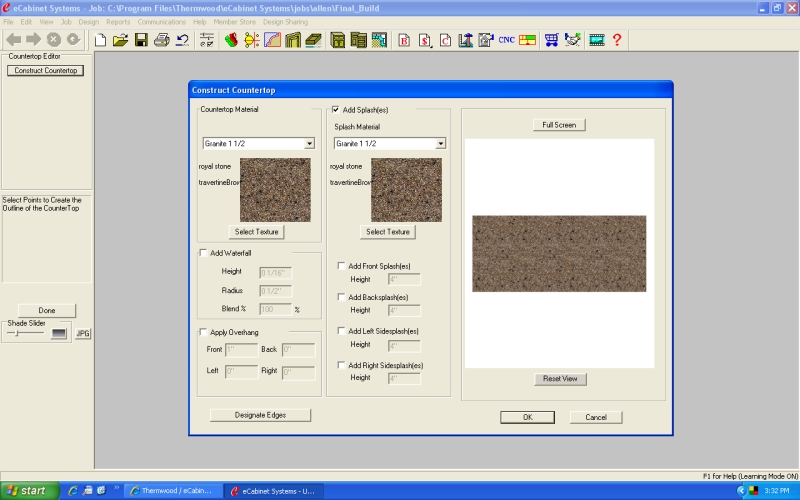The width and height of the screenshot is (800, 500).
Task: Click the upload arrow toolbar icon
Action: coord(465,40)
